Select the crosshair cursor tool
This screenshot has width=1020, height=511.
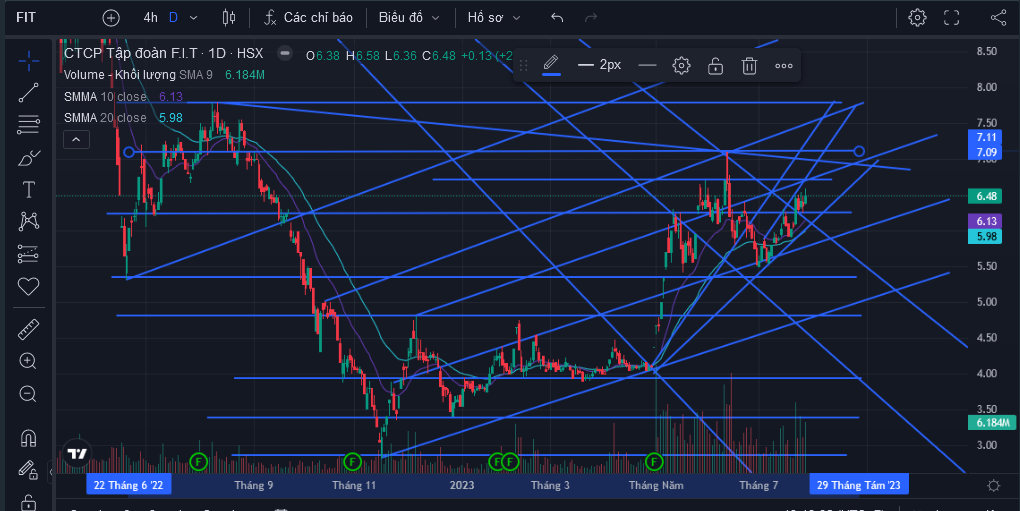[x=28, y=62]
